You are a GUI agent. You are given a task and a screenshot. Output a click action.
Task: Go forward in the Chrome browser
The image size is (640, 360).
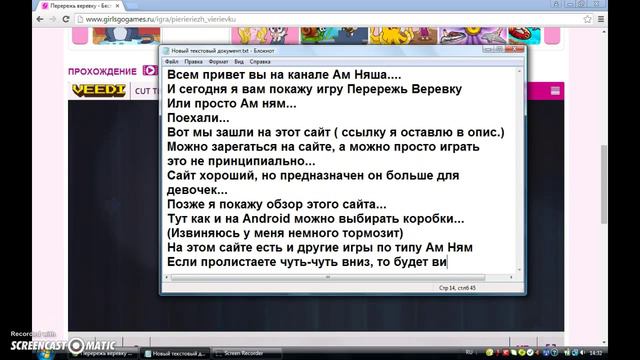click(53, 19)
